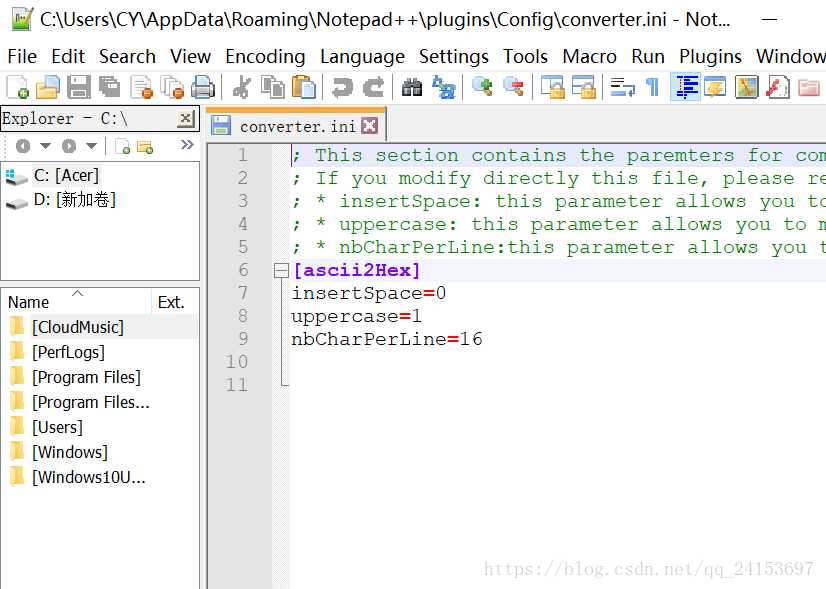Open the View menu
Image resolution: width=826 pixels, height=589 pixels.
190,56
